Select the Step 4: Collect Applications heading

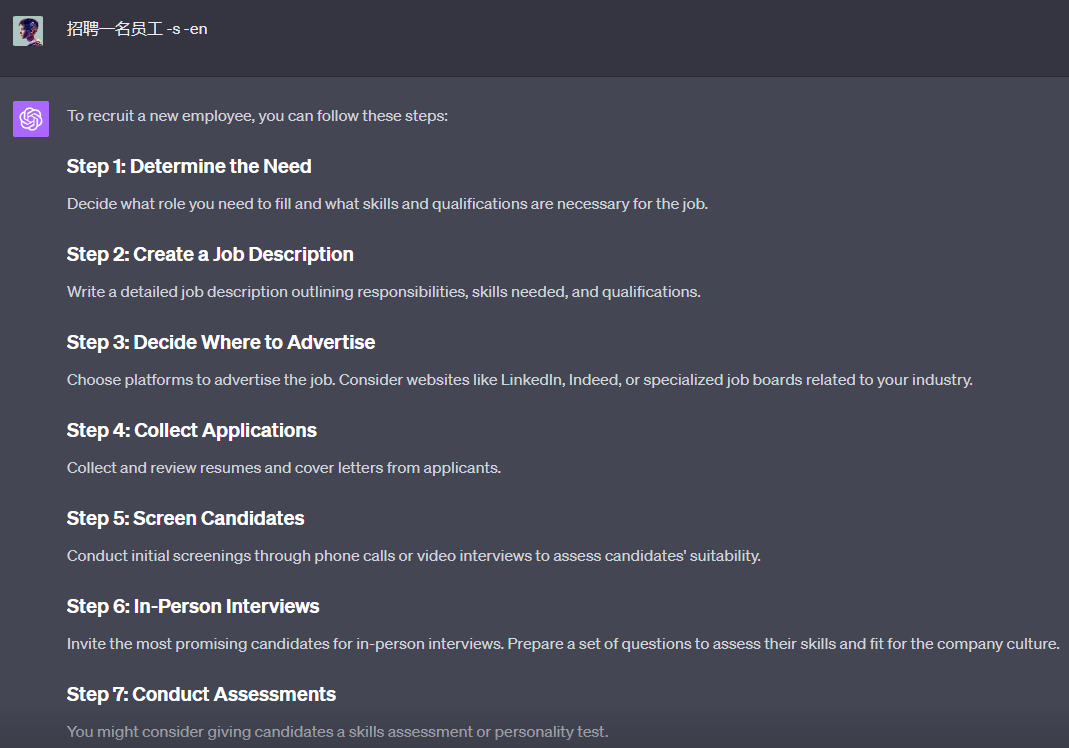point(192,430)
